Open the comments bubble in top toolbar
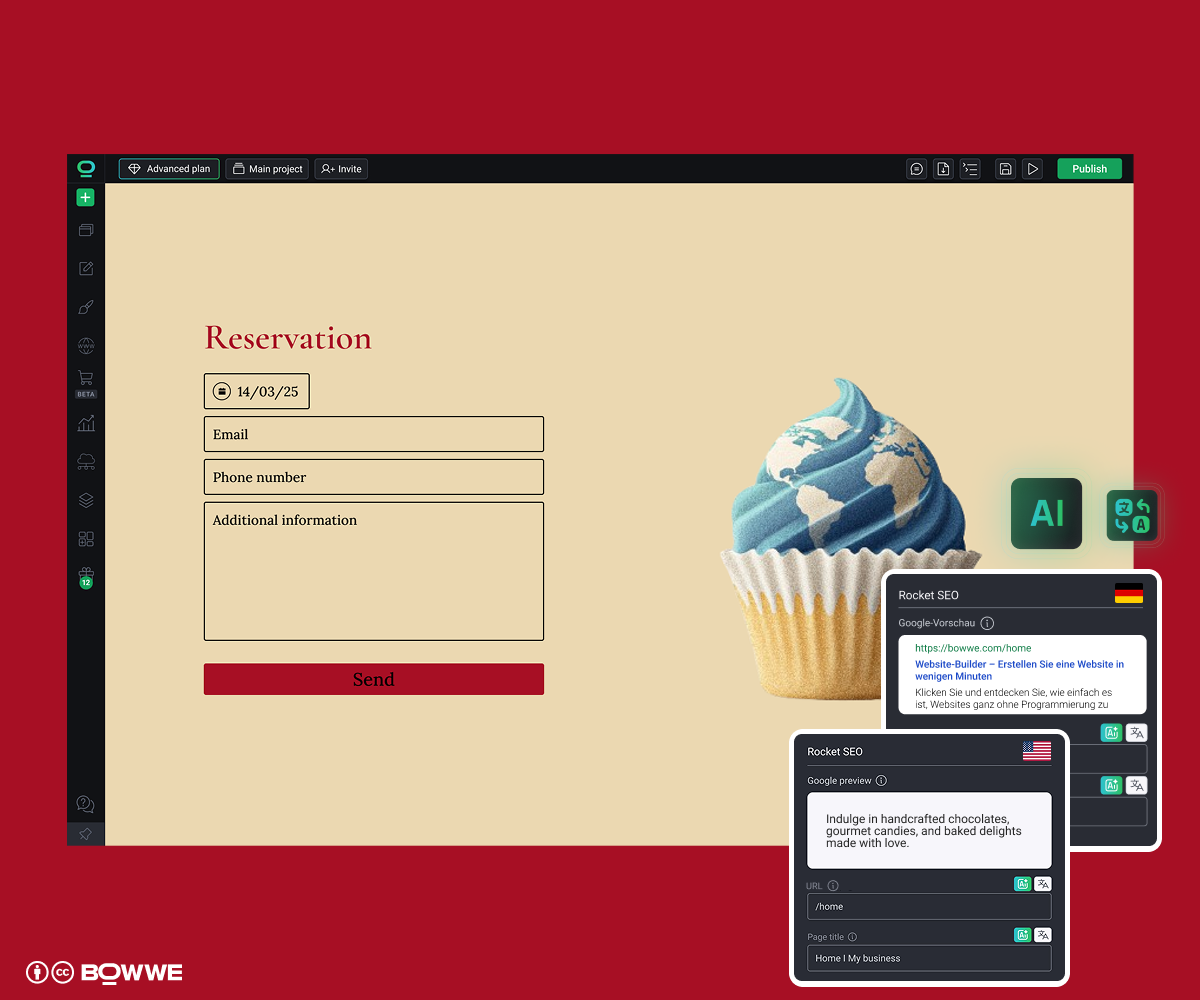This screenshot has height=1000, width=1200. [917, 169]
